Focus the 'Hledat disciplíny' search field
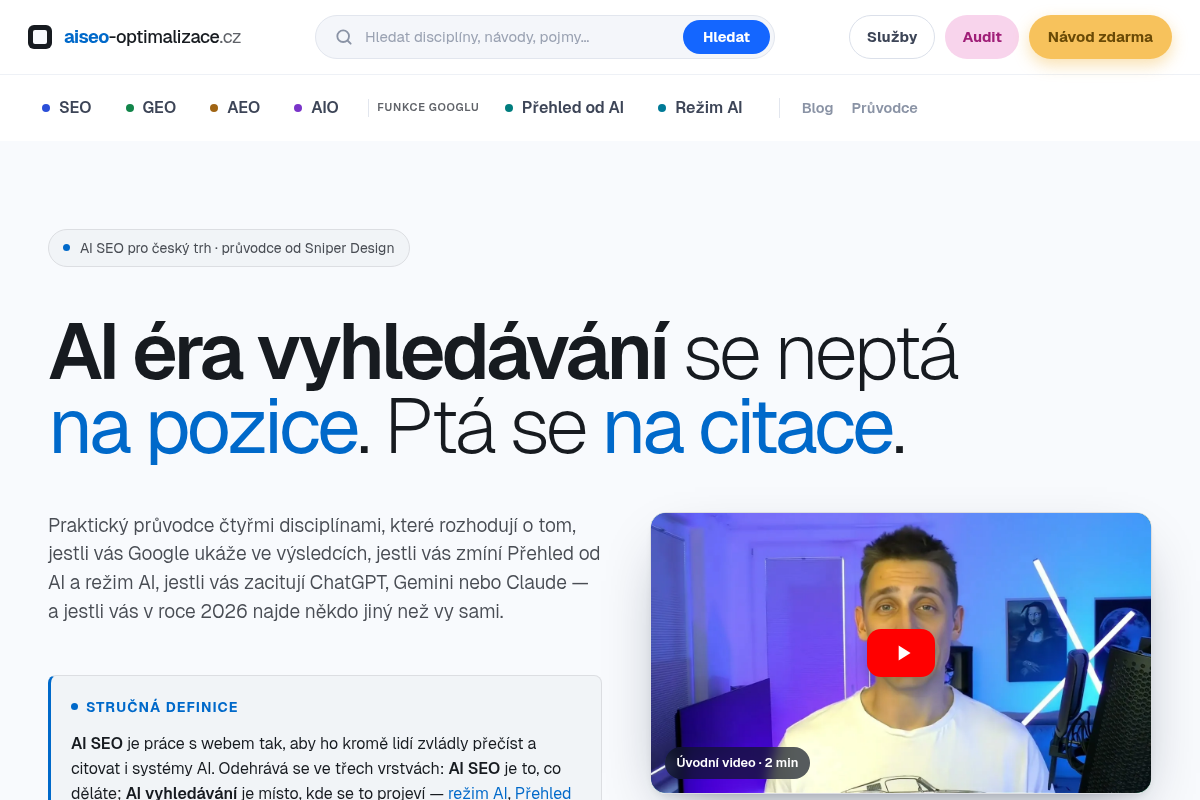The width and height of the screenshot is (1200, 800). tap(518, 37)
